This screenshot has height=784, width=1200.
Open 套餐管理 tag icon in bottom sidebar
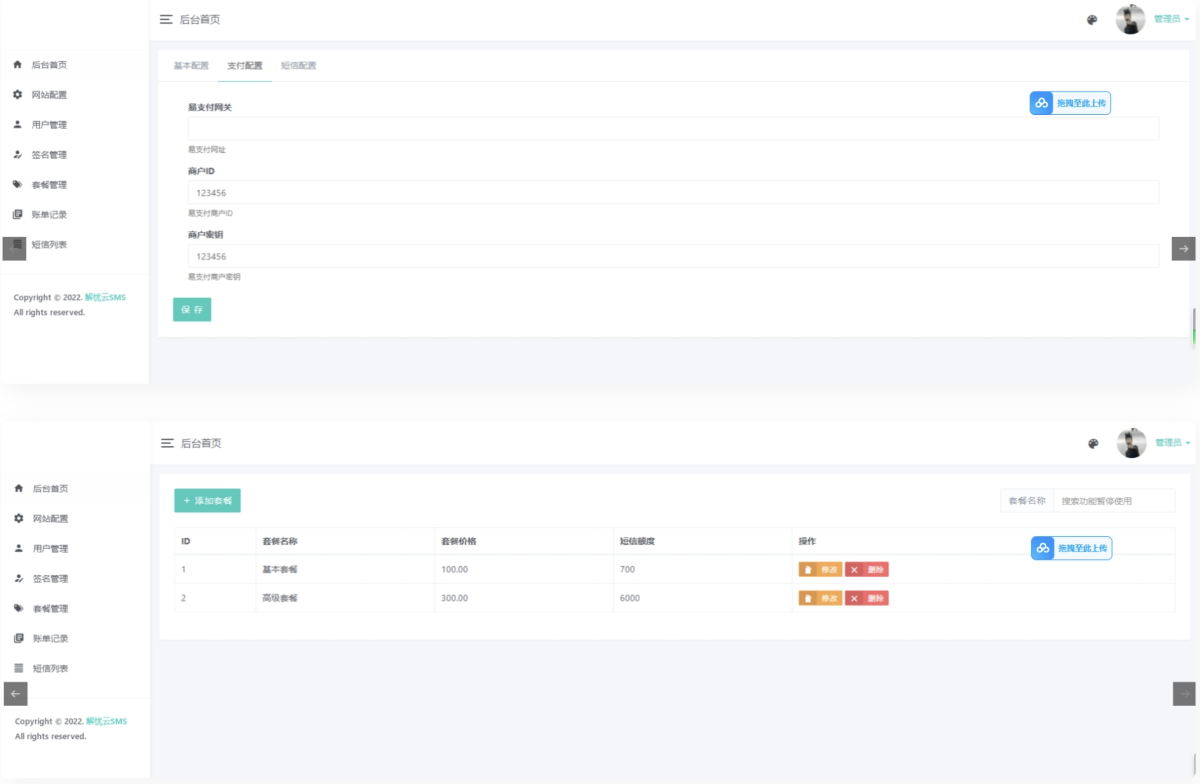tap(18, 608)
